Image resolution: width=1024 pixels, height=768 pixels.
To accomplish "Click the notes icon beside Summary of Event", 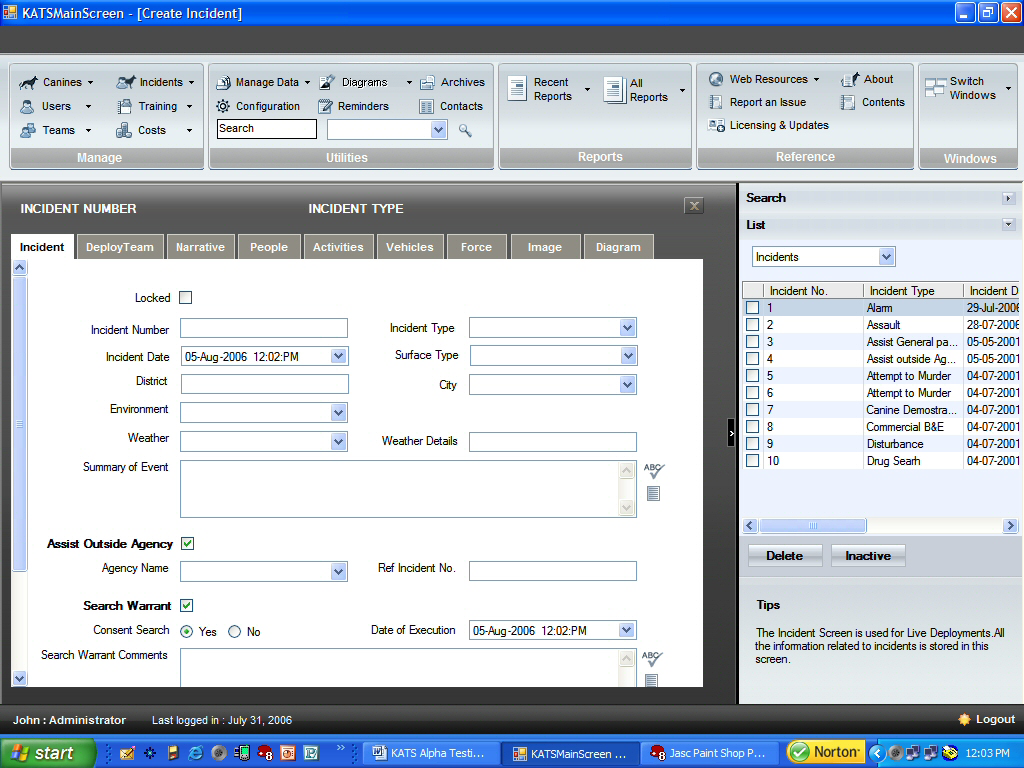I will tap(653, 494).
